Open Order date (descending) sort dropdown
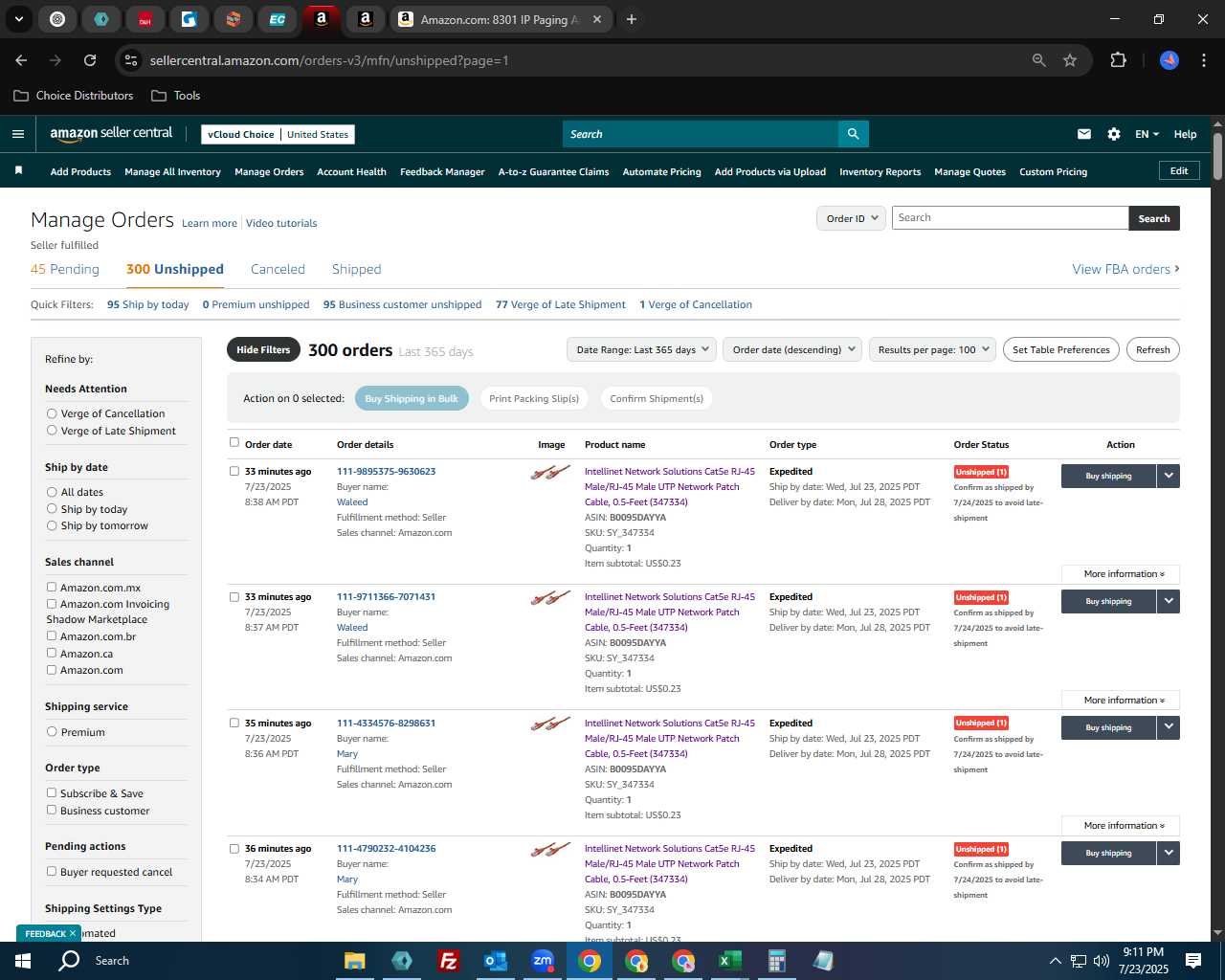 pos(792,349)
